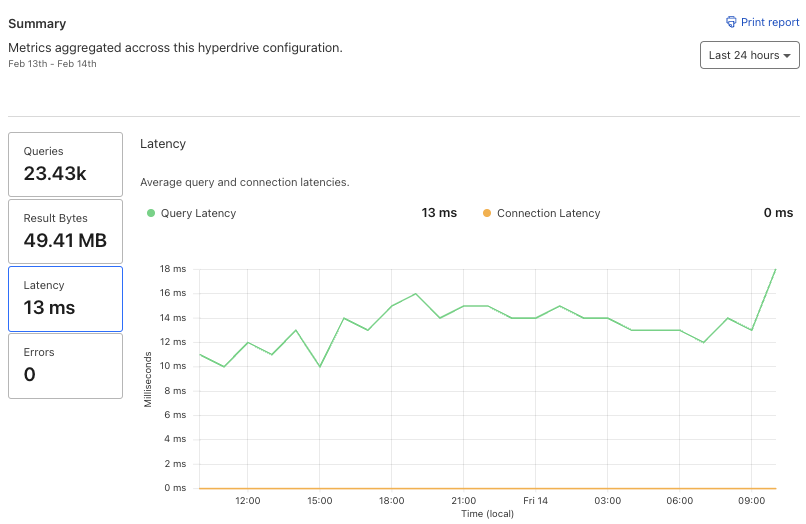Click the Fri 14 time axis label
This screenshot has height=524, width=806.
pyautogui.click(x=535, y=500)
